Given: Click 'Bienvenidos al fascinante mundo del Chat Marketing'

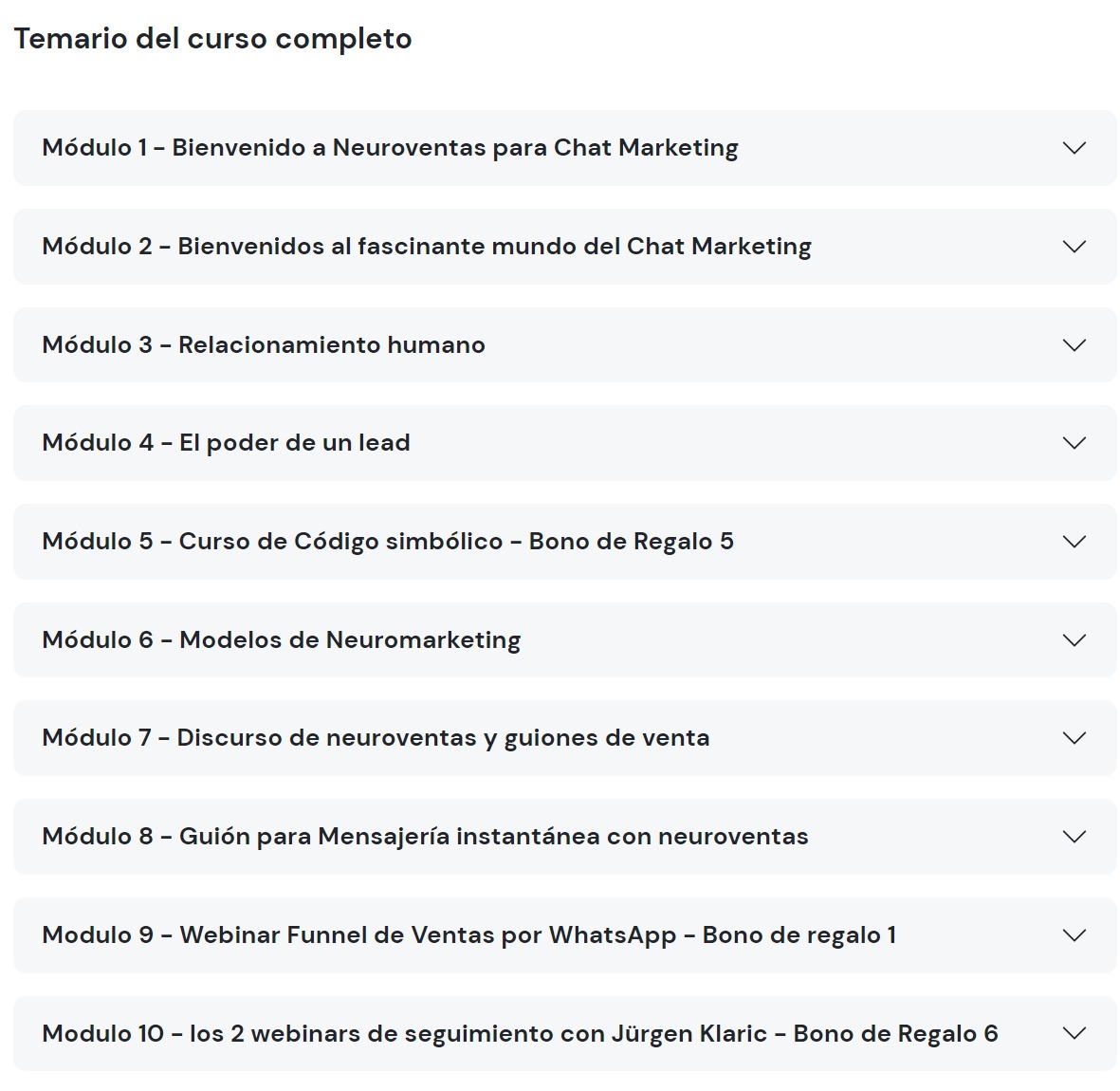Looking at the screenshot, I should point(494,247).
